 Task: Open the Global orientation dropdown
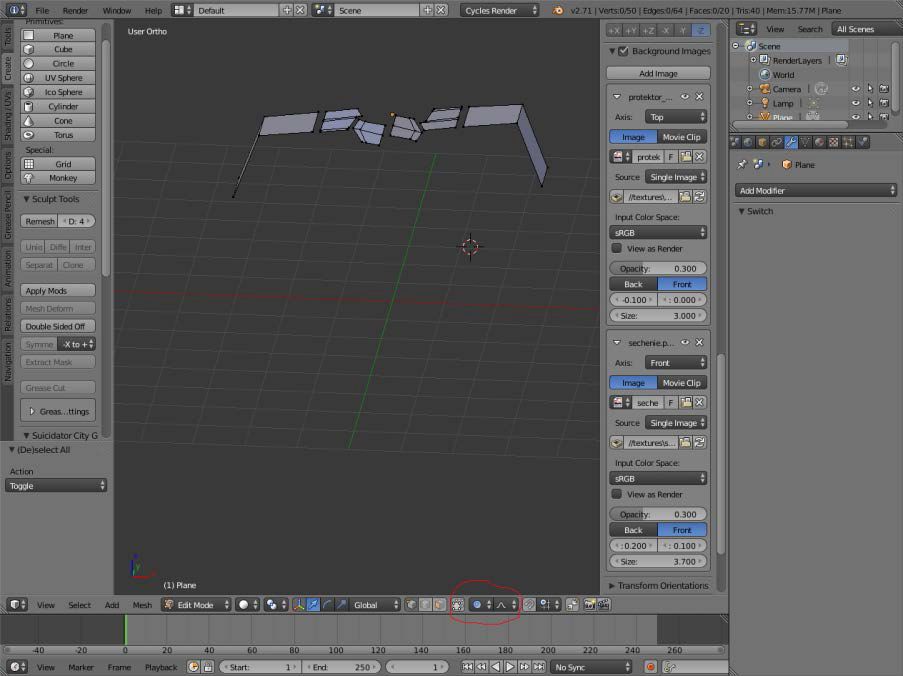(375, 605)
